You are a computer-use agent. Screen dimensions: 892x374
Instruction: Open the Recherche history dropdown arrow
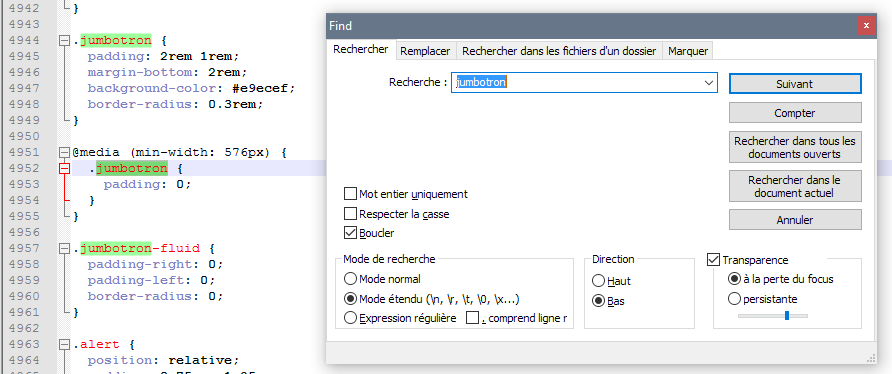pos(709,83)
